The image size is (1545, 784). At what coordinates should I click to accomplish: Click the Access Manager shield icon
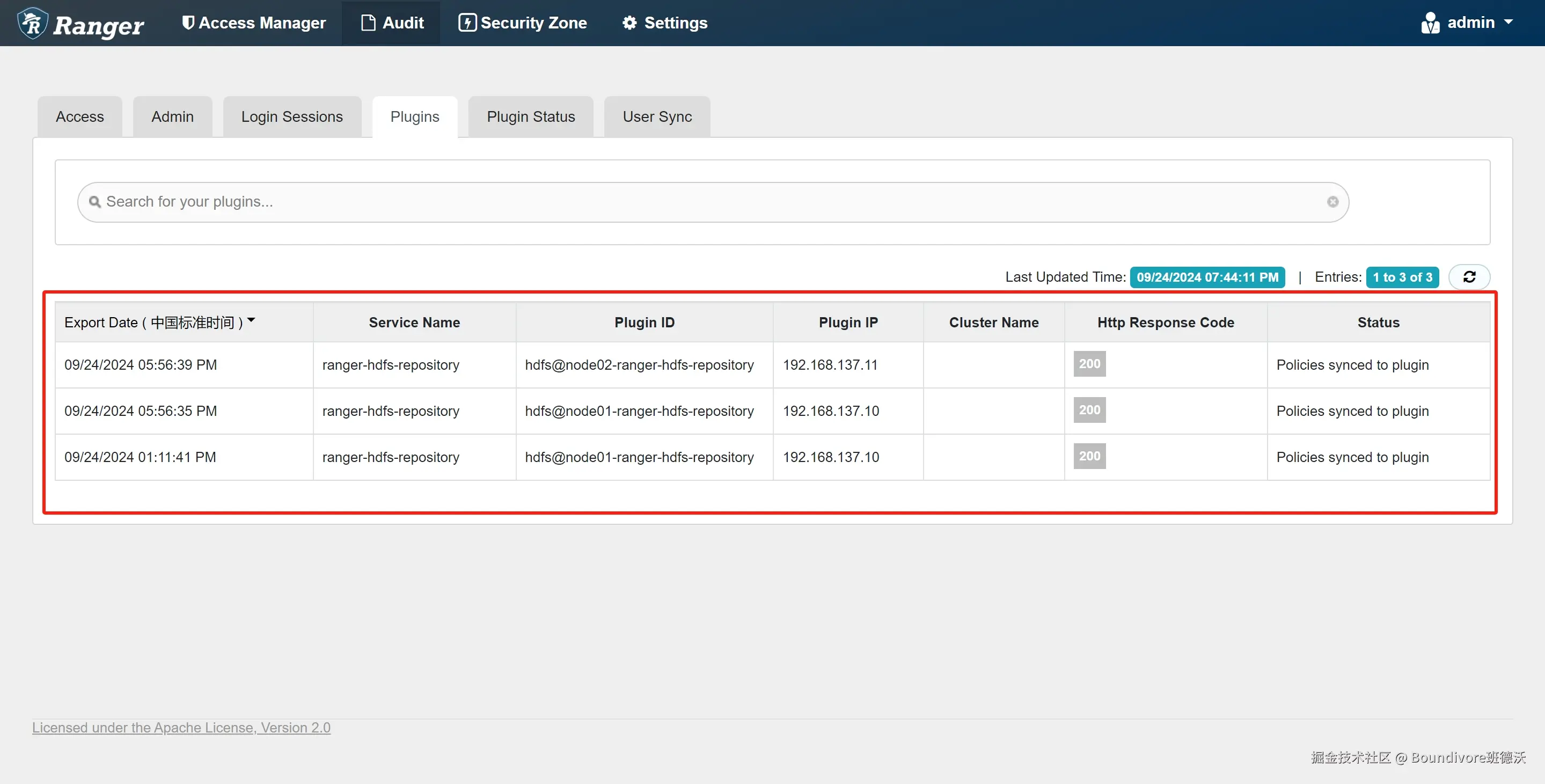coord(188,23)
